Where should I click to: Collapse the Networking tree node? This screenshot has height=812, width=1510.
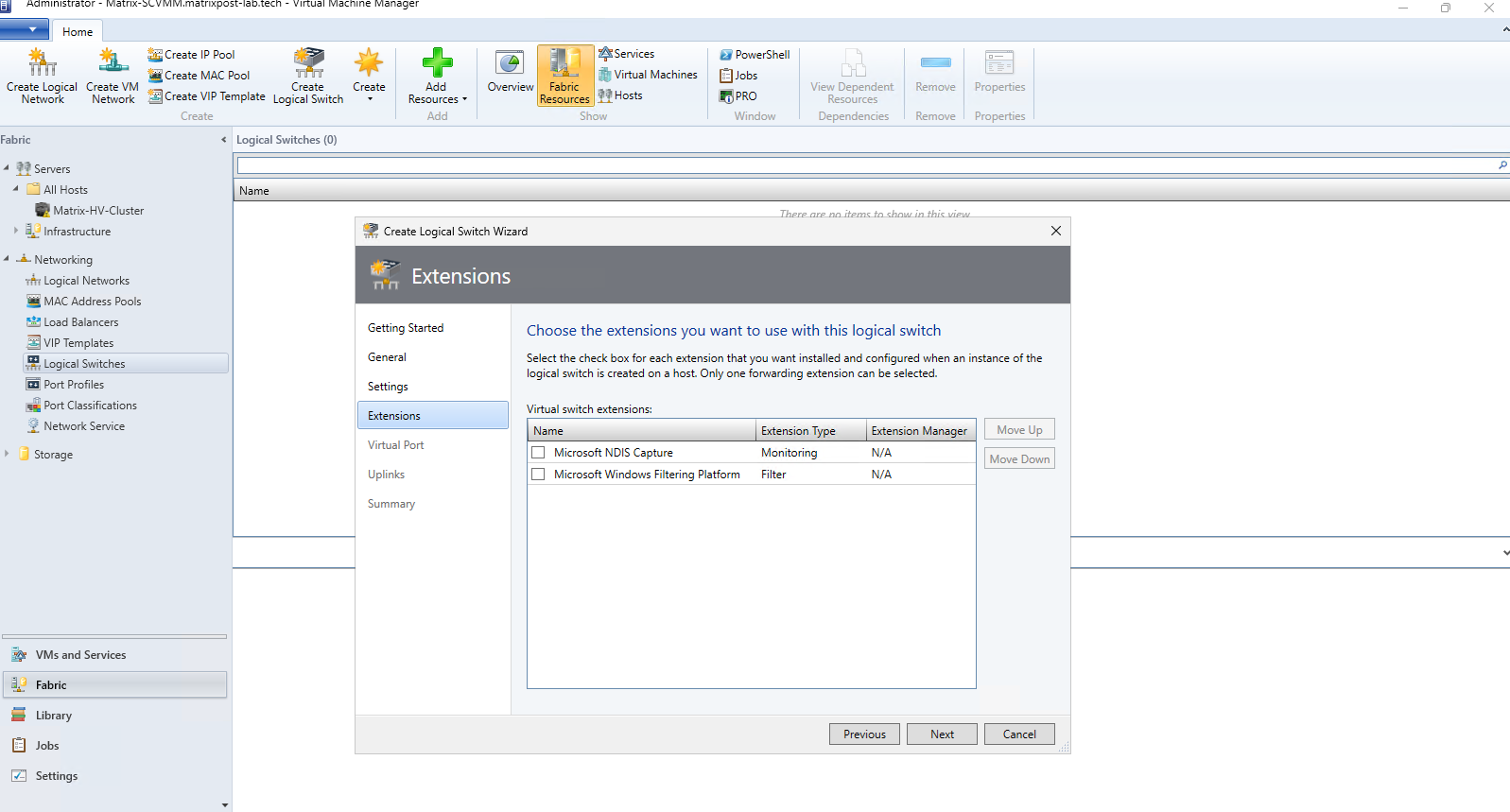coord(7,259)
